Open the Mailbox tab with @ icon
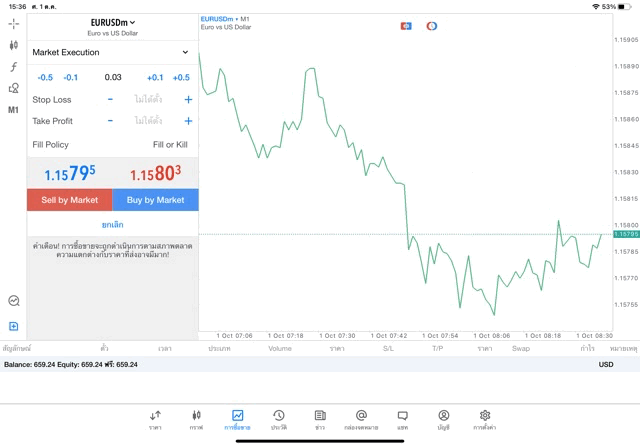This screenshot has width=640, height=447. point(361,420)
